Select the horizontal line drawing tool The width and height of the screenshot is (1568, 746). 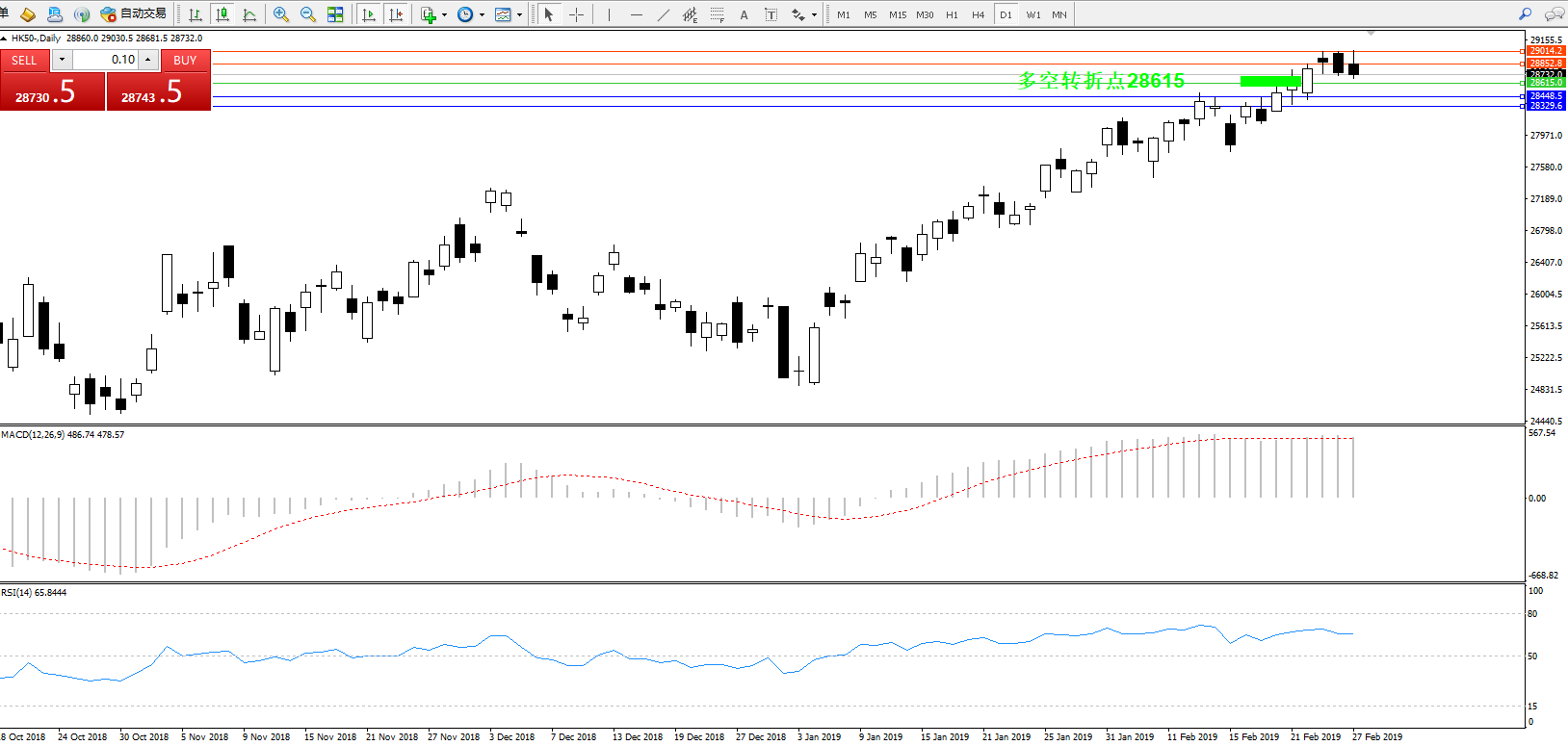637,14
